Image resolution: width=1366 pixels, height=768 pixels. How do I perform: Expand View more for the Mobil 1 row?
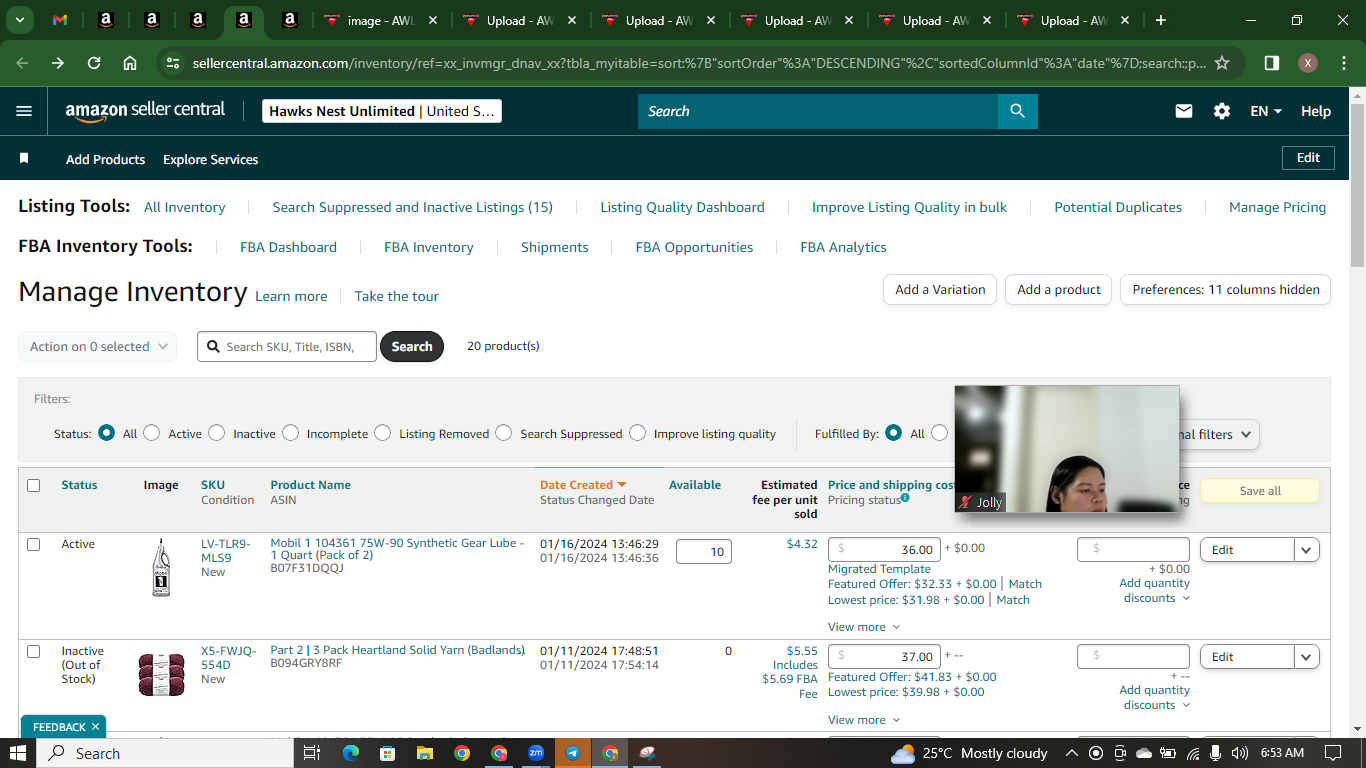click(864, 627)
